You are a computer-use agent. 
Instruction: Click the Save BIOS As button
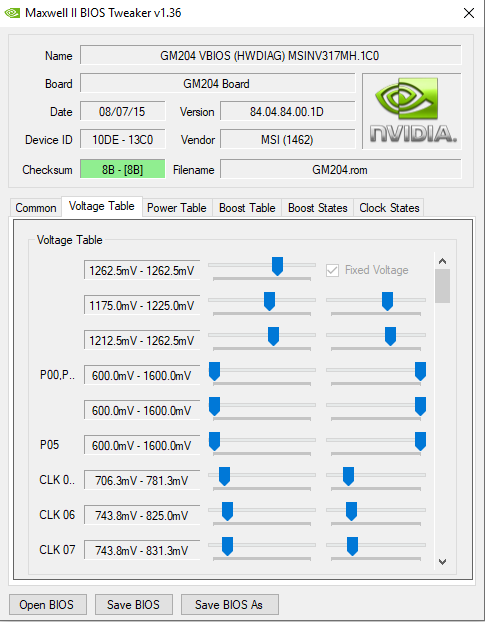click(x=230, y=605)
